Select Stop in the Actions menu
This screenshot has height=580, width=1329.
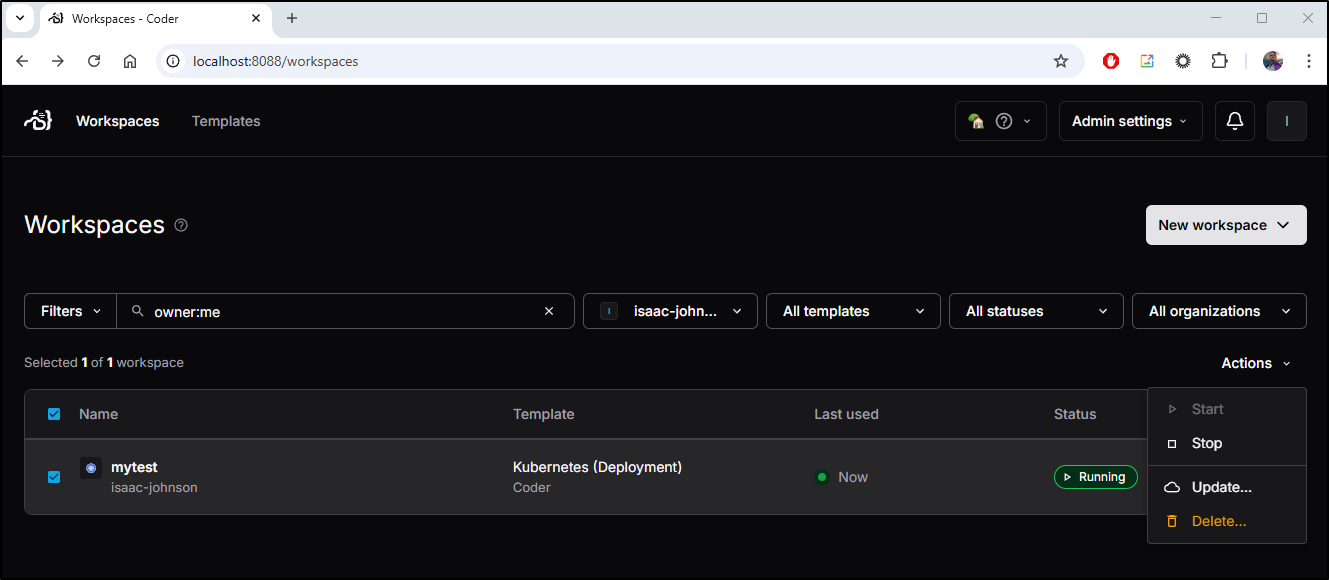tap(1227, 443)
